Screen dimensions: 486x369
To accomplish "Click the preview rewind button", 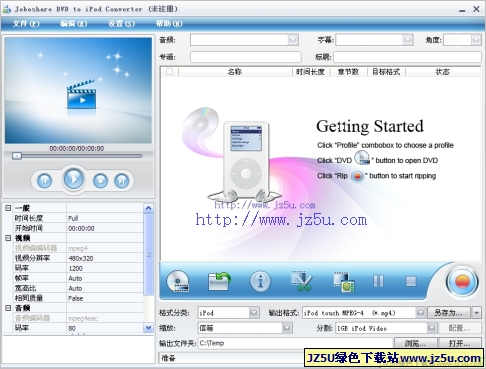I will pos(45,180).
